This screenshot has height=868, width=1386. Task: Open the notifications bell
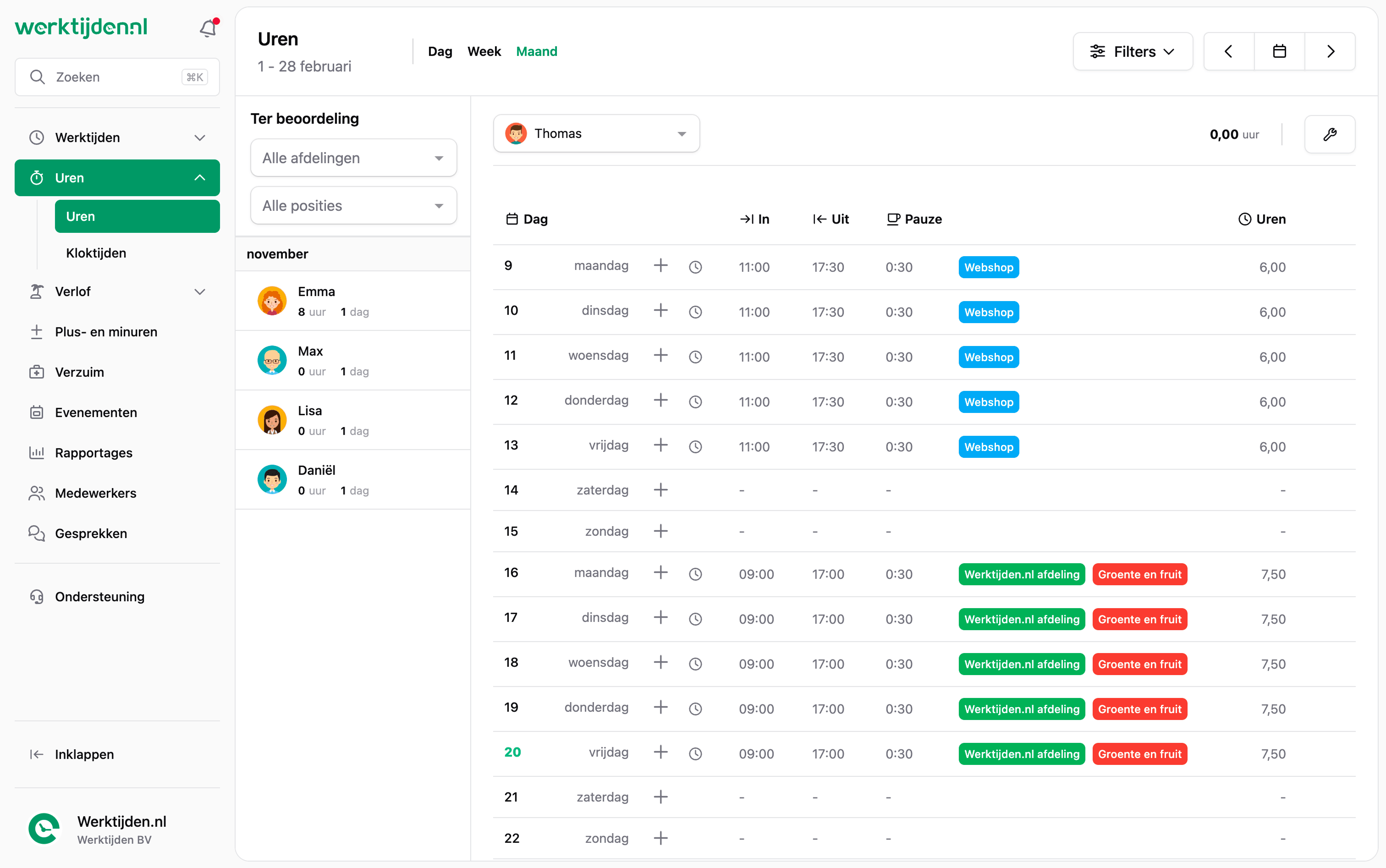pos(207,27)
